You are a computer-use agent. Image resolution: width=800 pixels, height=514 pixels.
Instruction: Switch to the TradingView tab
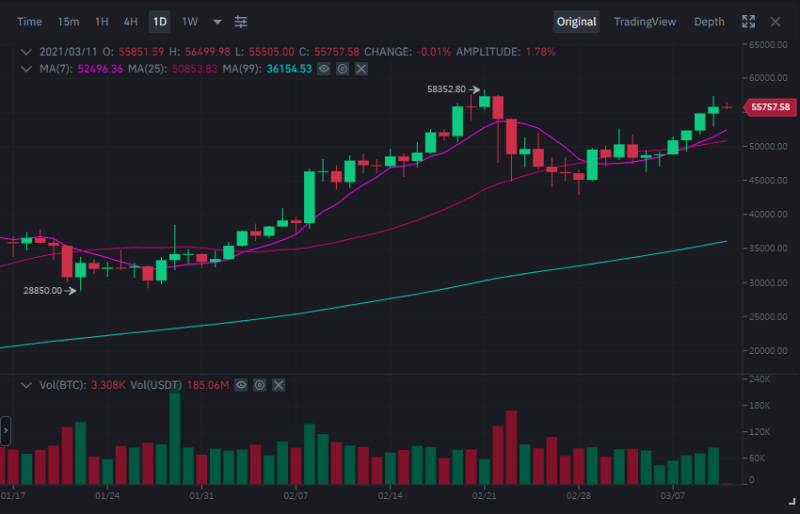(645, 22)
